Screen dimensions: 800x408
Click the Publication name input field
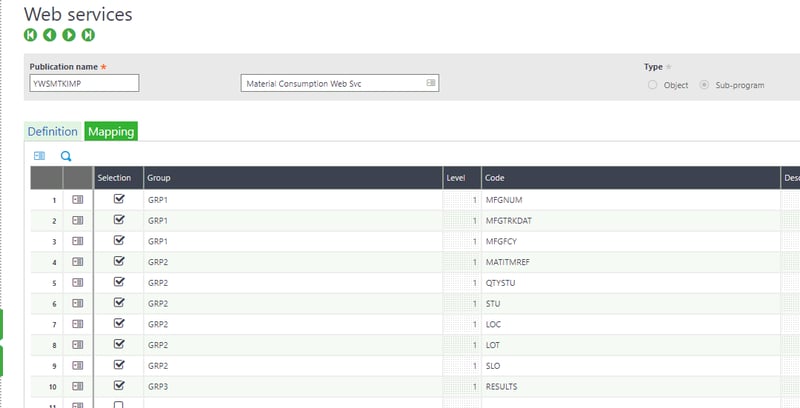(84, 83)
